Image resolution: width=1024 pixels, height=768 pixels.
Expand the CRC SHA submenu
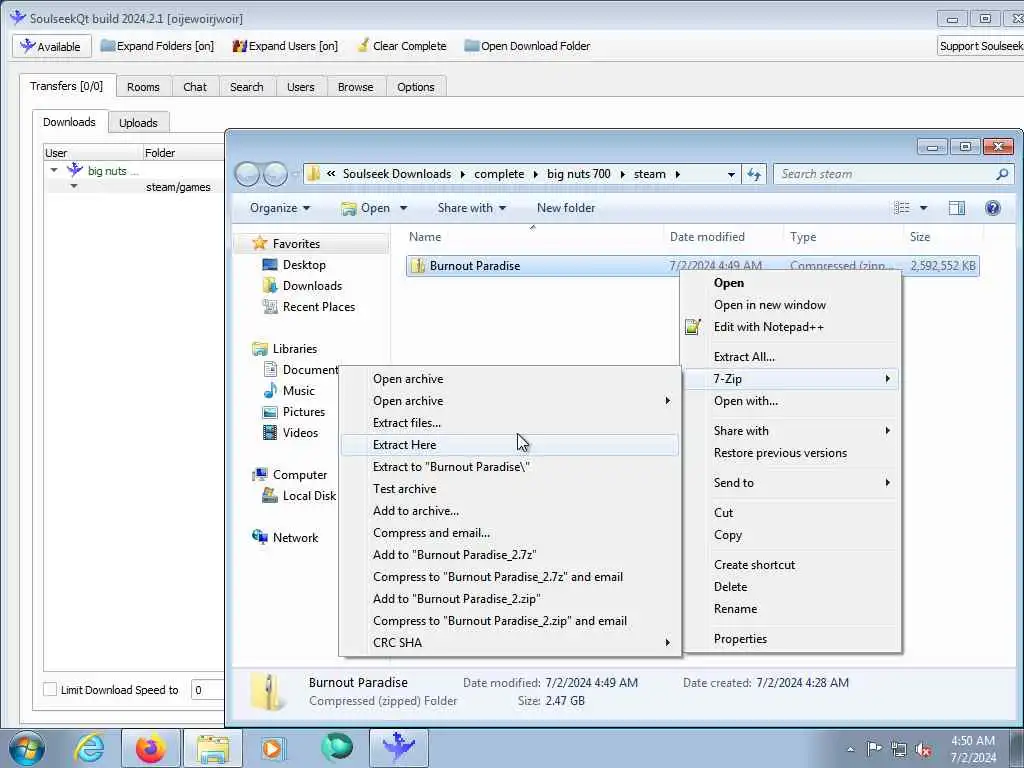[x=509, y=643]
